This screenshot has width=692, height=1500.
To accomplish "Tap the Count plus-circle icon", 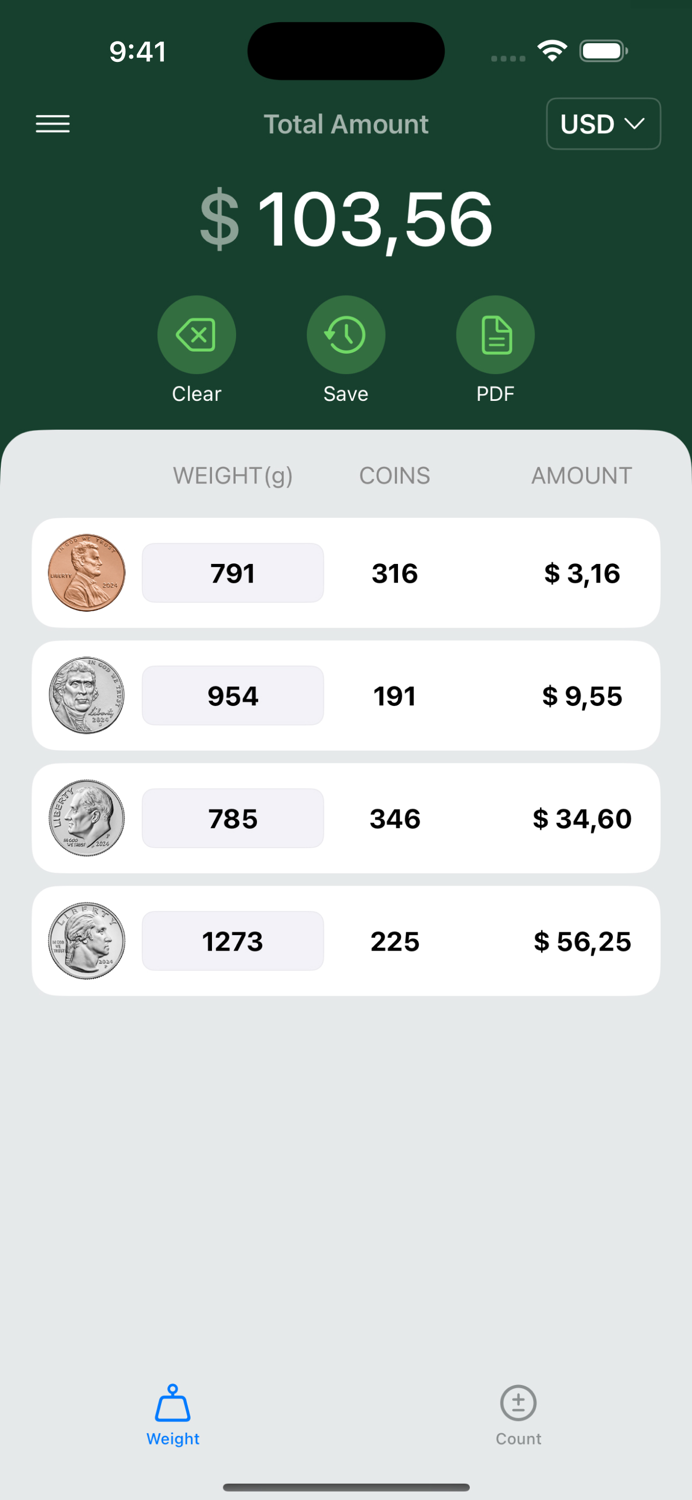I will tap(518, 1404).
